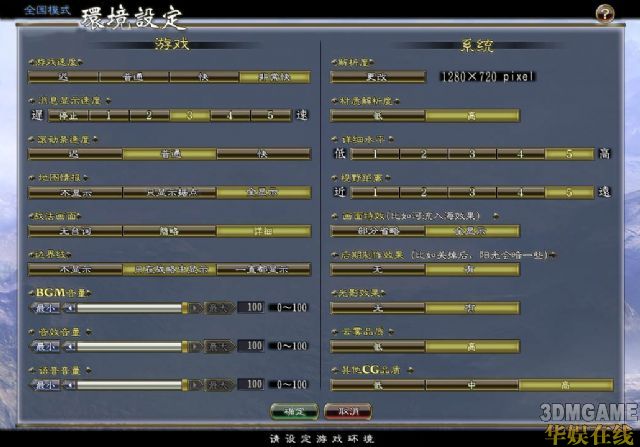Set 战法画面 to 无台词
This screenshot has width=640, height=447.
click(75, 231)
